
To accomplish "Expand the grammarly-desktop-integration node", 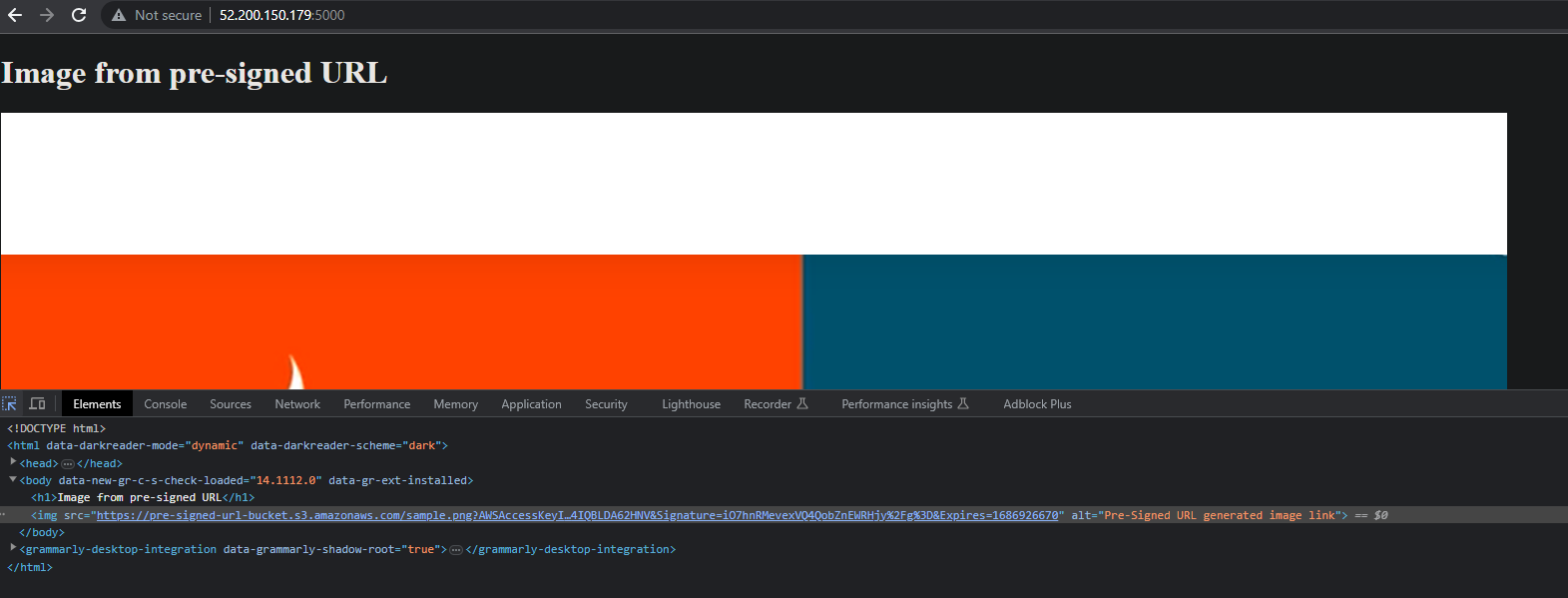I will (x=13, y=548).
